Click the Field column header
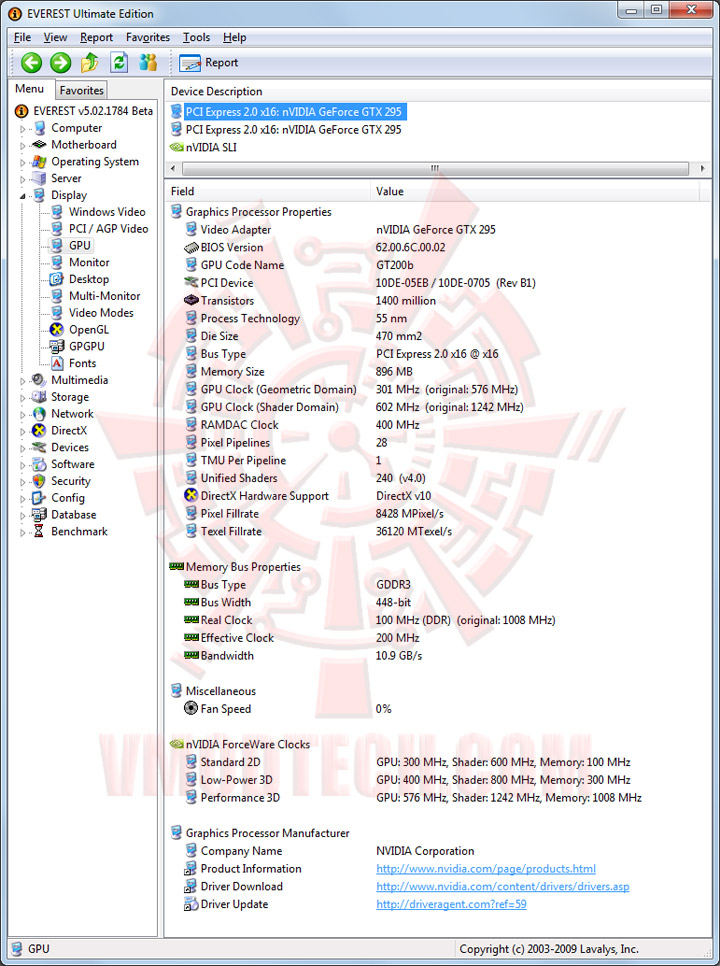 point(268,192)
